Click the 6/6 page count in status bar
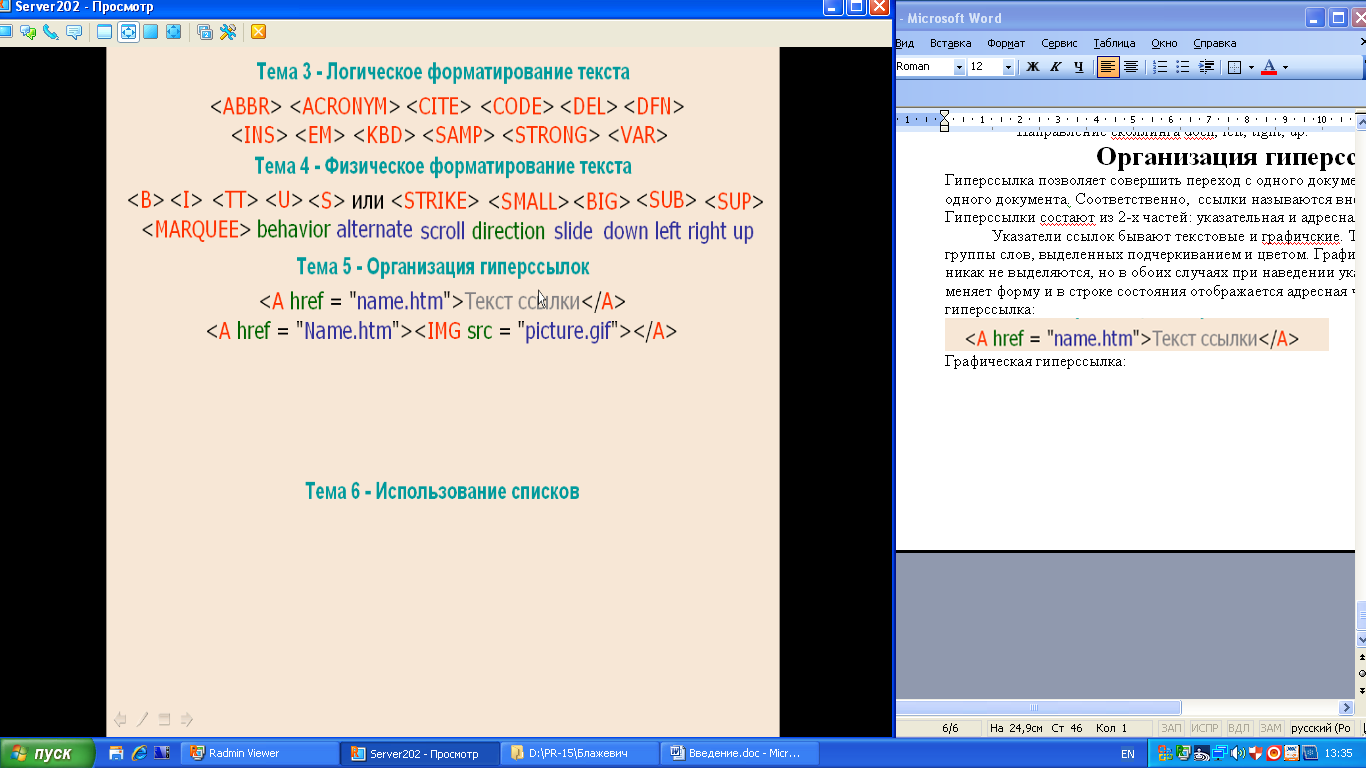This screenshot has height=768, width=1366. pyautogui.click(x=950, y=728)
